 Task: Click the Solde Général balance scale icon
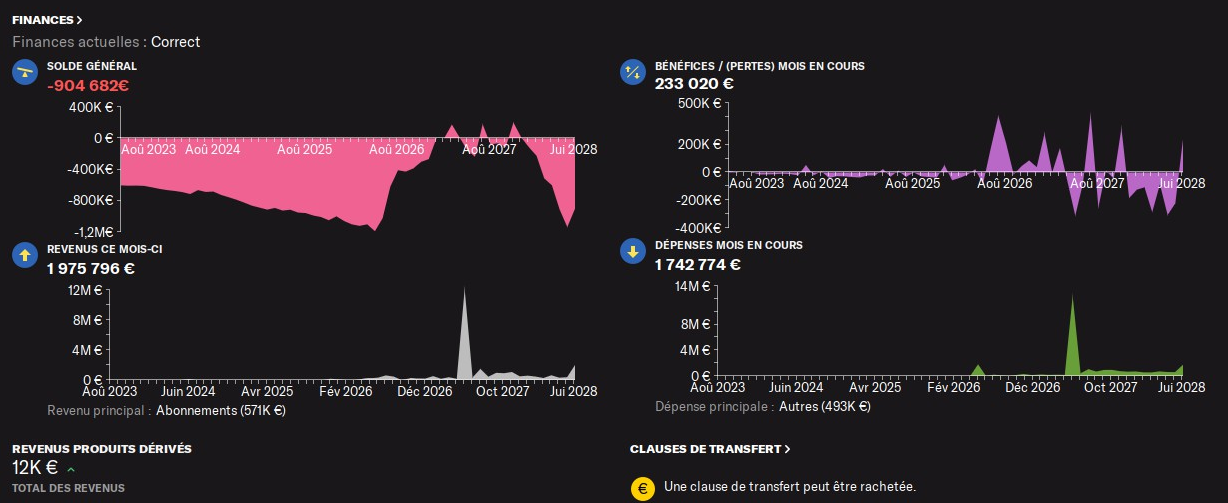(x=25, y=72)
